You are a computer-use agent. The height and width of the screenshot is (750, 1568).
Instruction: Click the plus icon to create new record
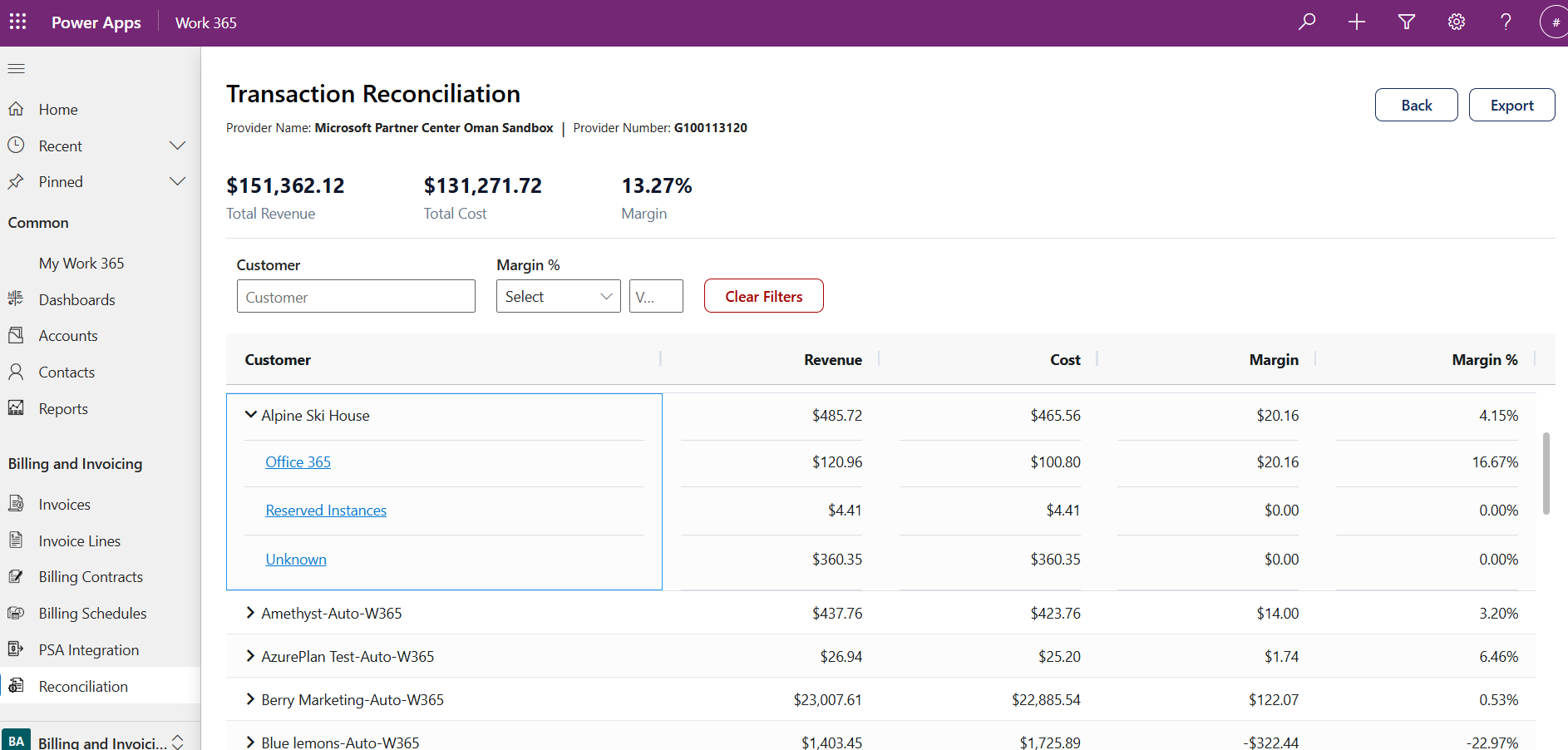coord(1356,22)
